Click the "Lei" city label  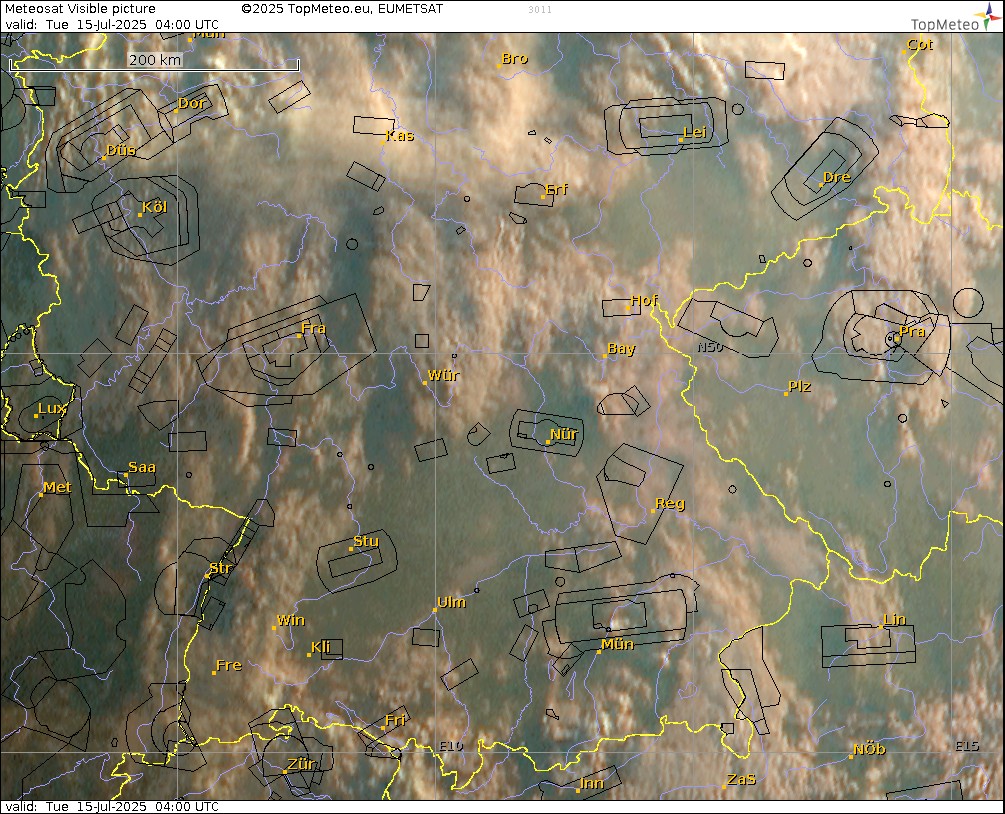click(x=695, y=132)
